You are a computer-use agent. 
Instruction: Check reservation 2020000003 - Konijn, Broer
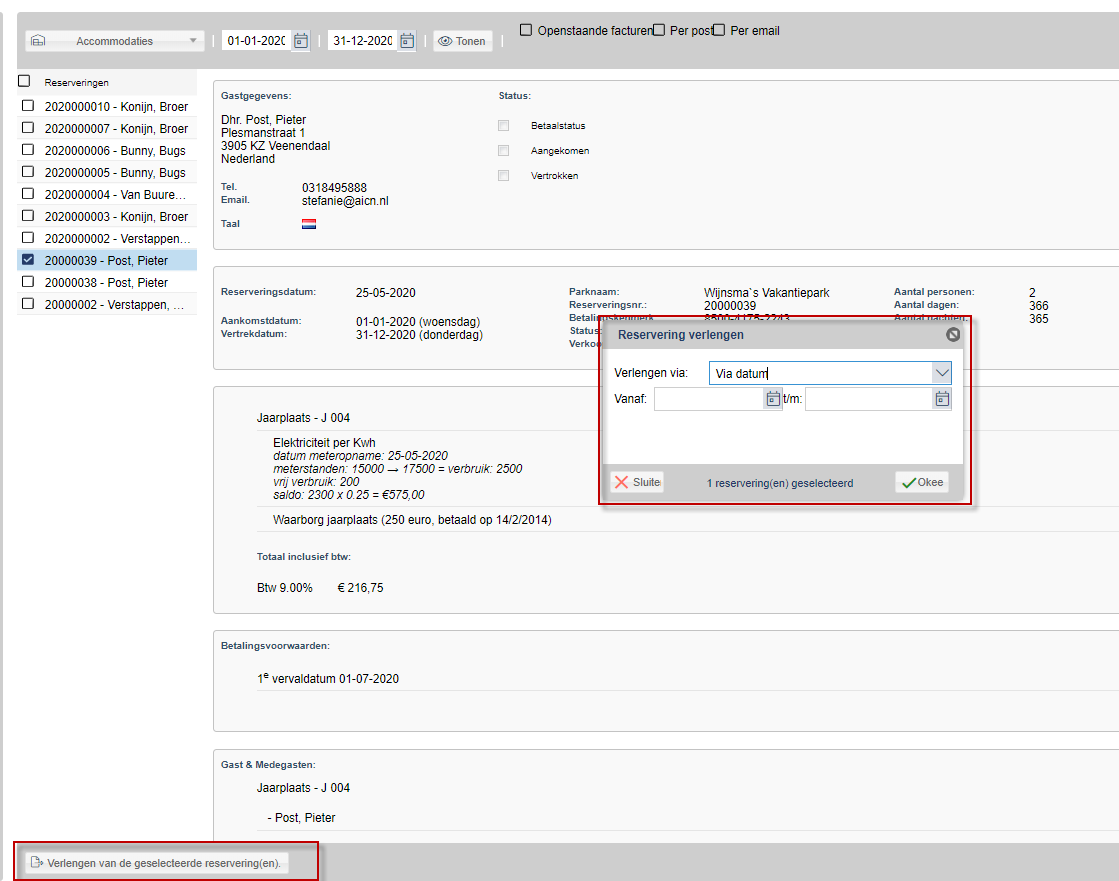point(28,215)
